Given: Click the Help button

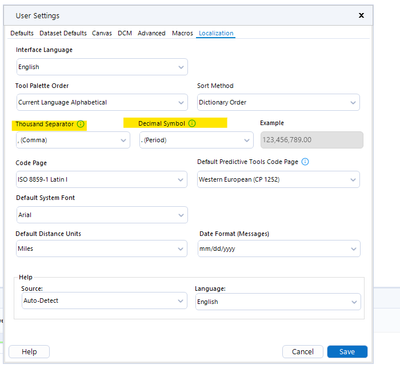Looking at the screenshot, I should point(29,352).
